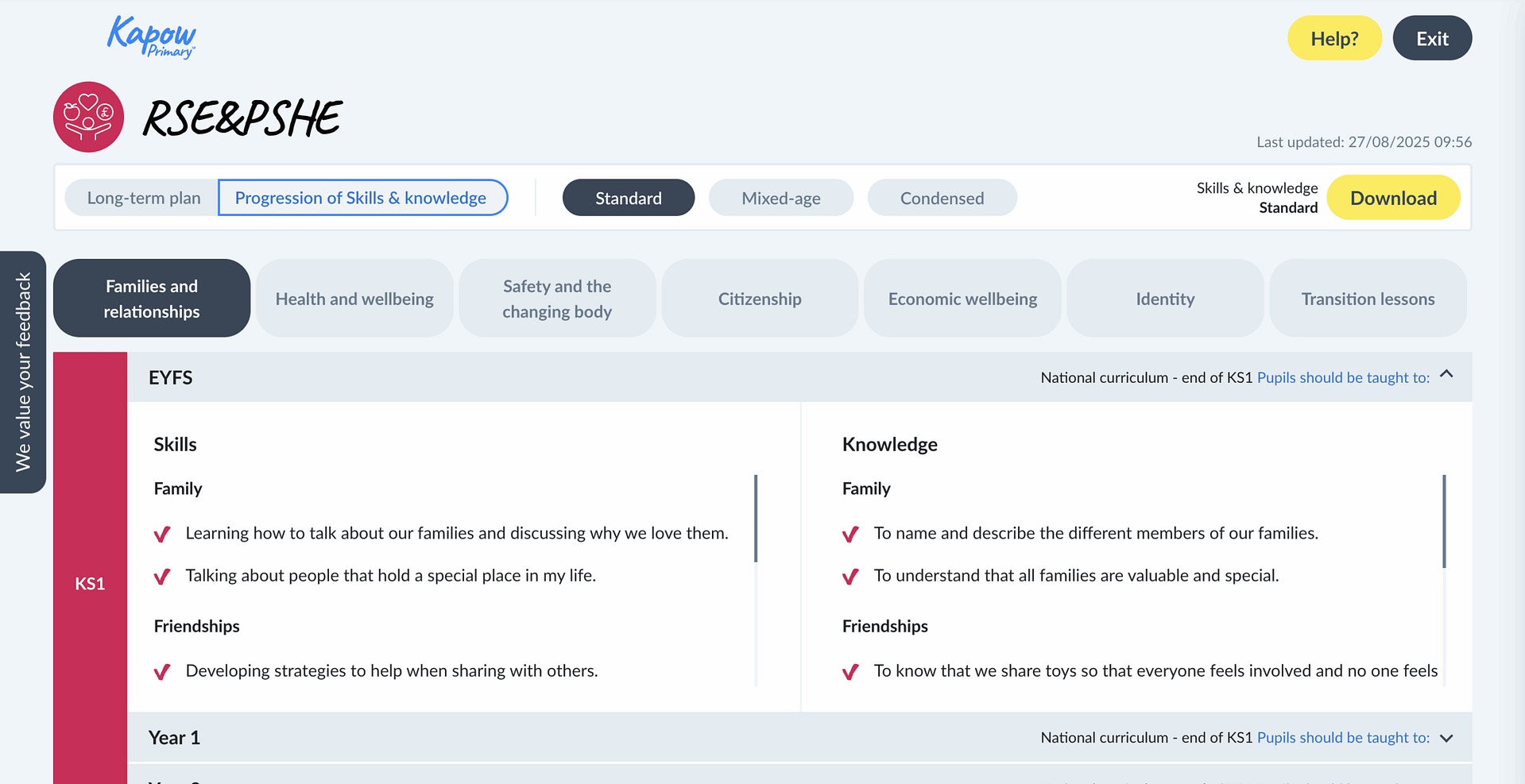
Task: Click the Skills column scrollbar
Action: [x=755, y=519]
